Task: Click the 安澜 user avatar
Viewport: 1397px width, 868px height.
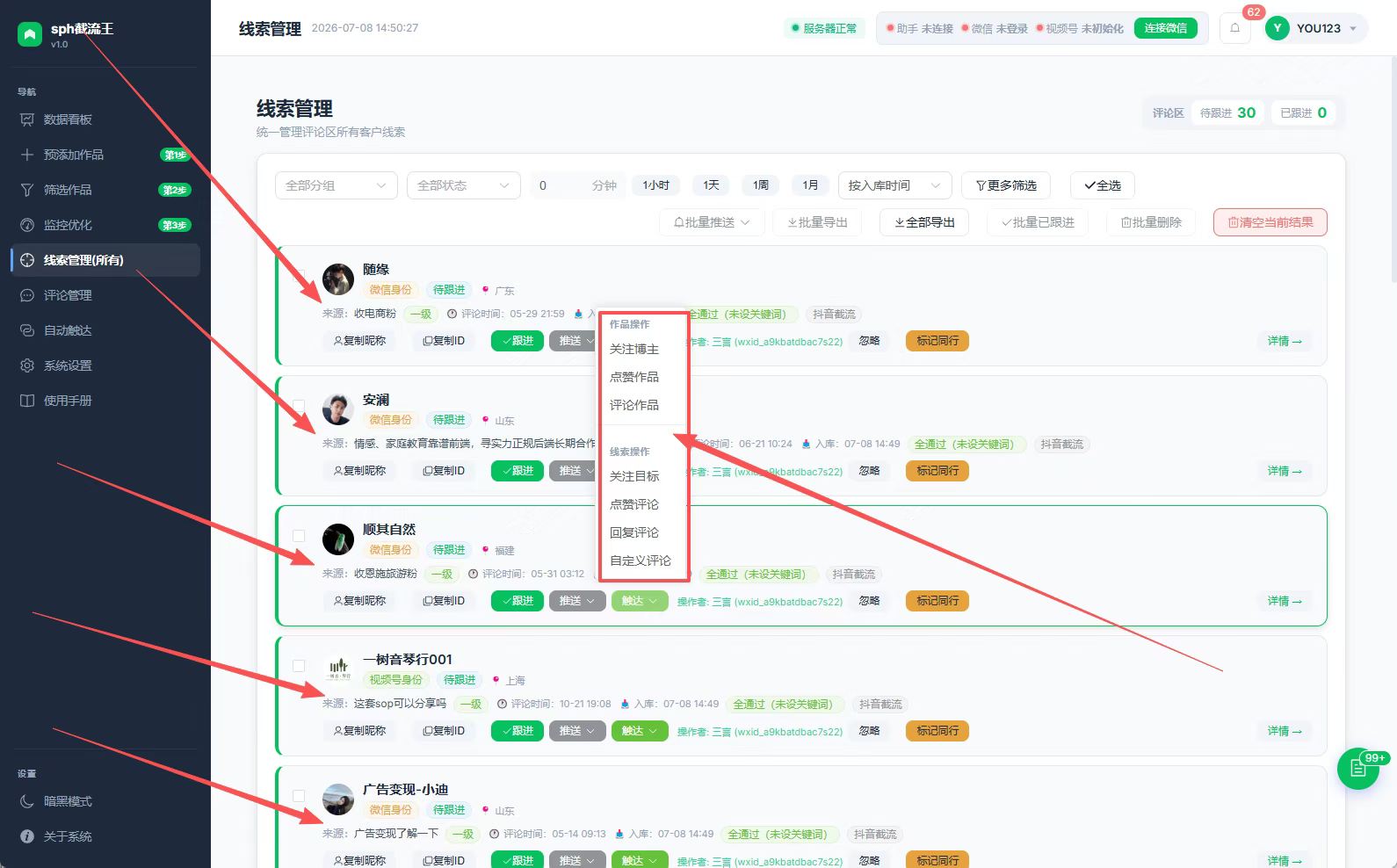Action: 338,409
